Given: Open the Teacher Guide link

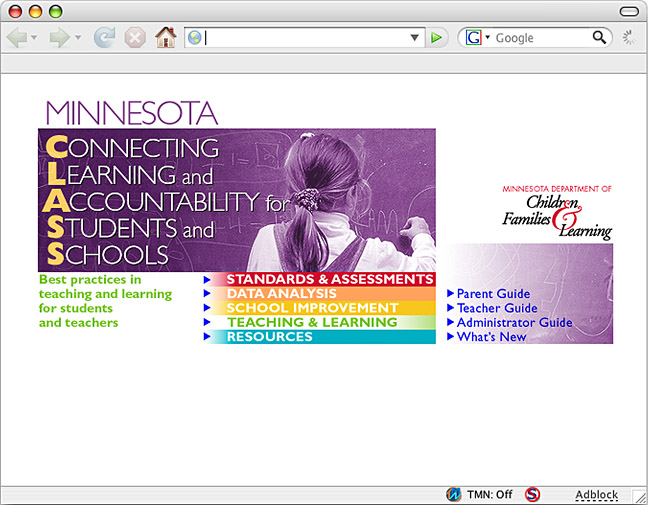Looking at the screenshot, I should 497,308.
